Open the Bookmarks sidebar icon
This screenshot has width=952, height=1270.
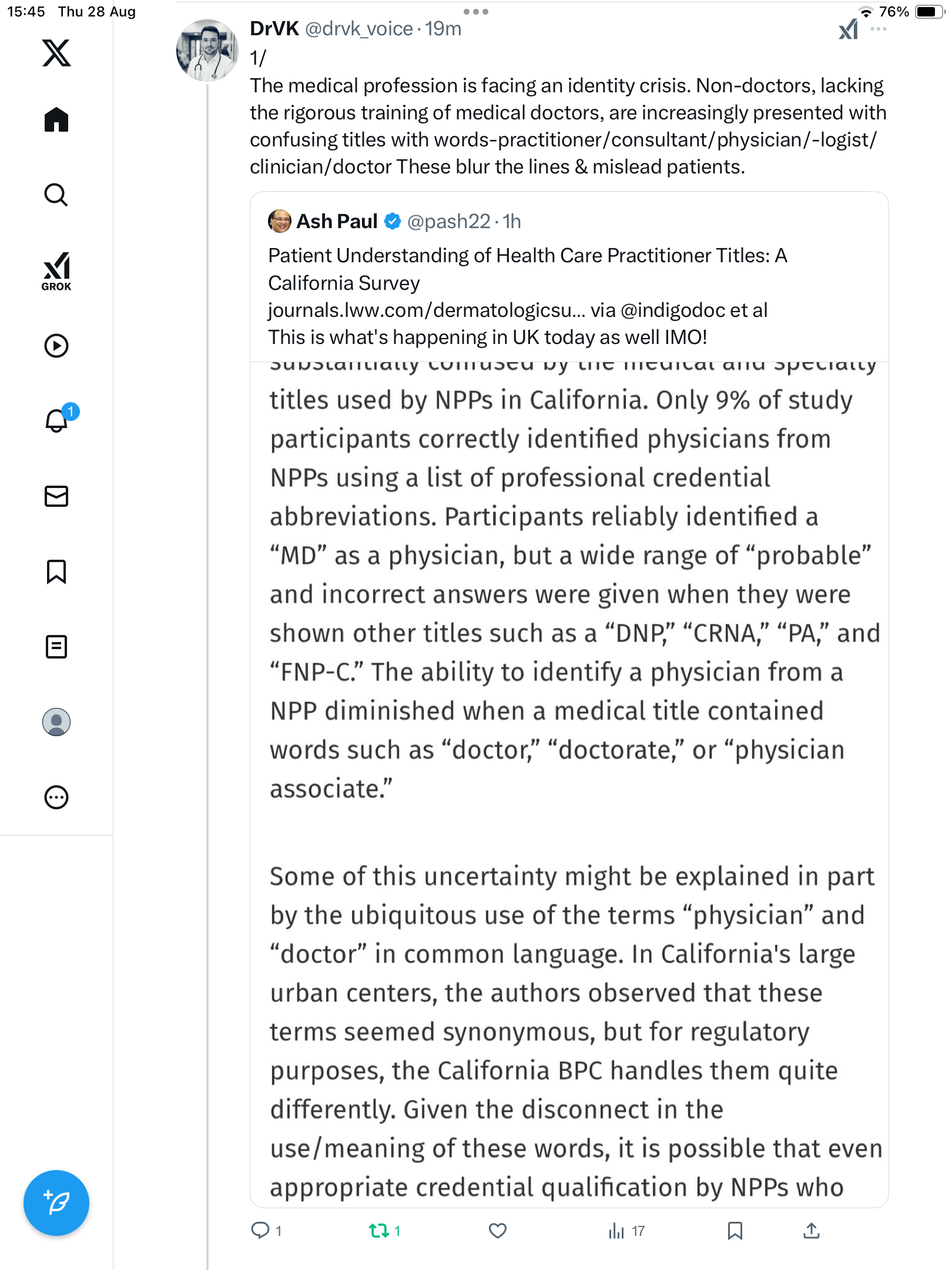click(56, 571)
